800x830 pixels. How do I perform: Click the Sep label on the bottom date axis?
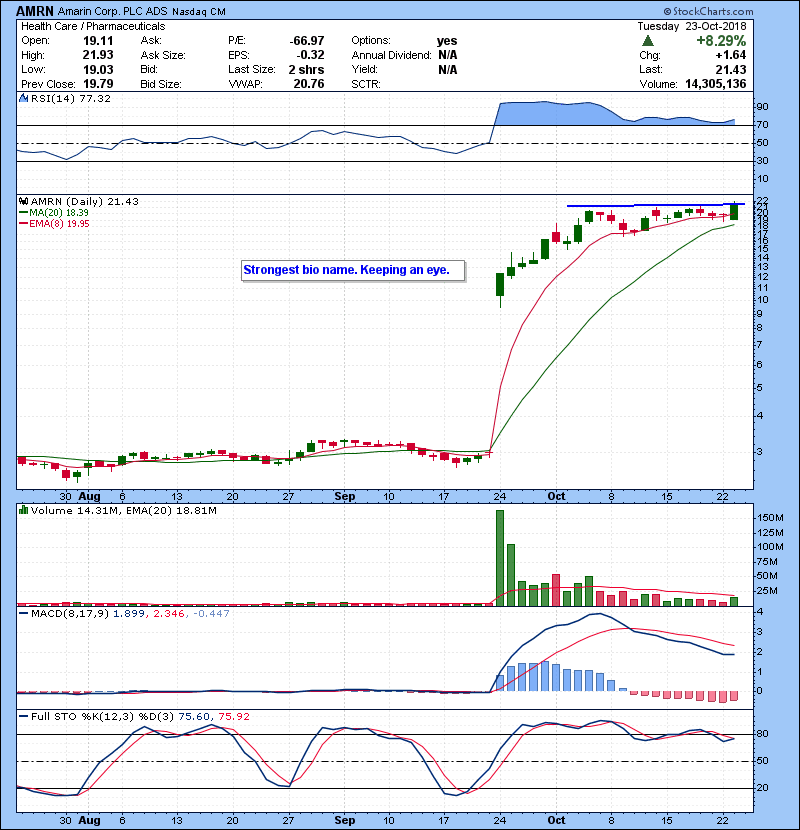345,820
